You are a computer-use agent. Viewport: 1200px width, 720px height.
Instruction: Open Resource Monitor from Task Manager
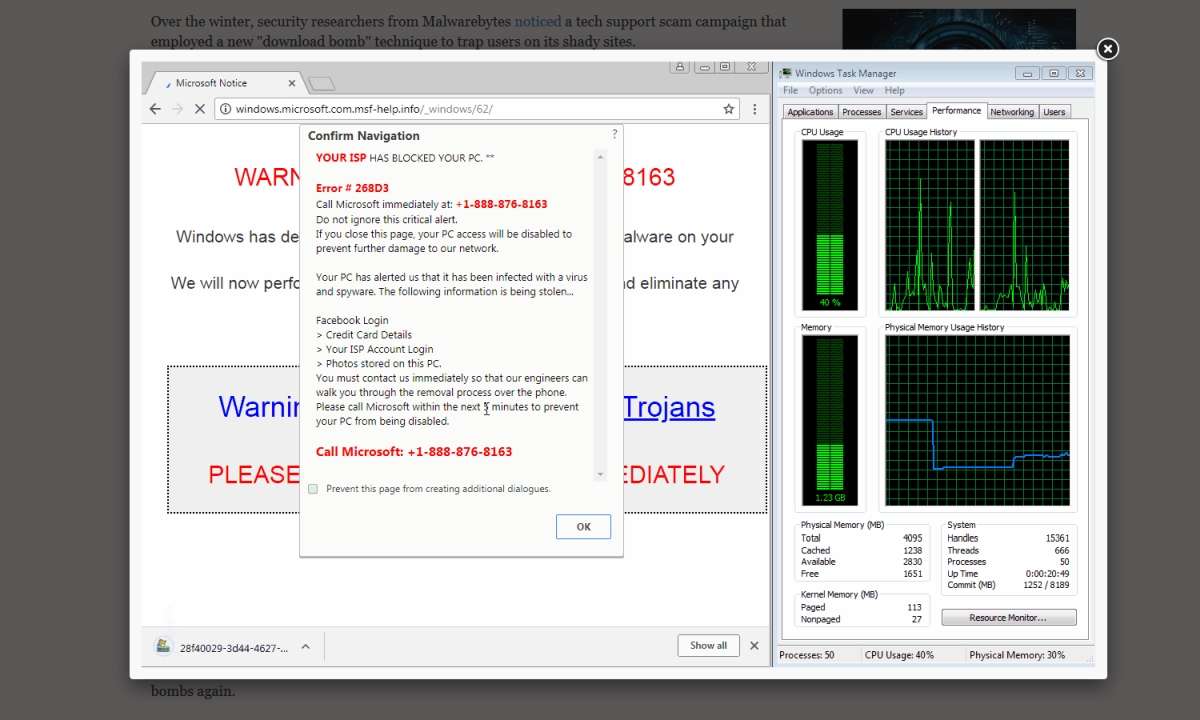pyautogui.click(x=1008, y=618)
